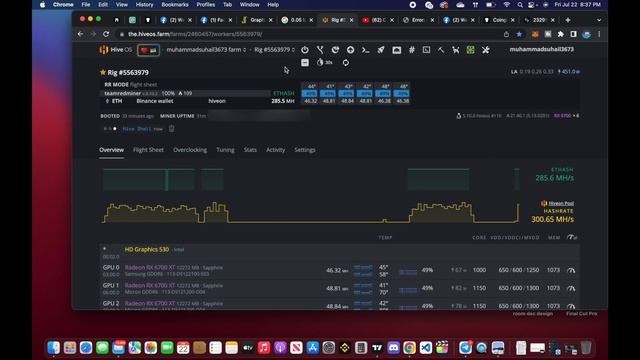
Task: Switch to the Activity tab
Action: click(x=276, y=150)
